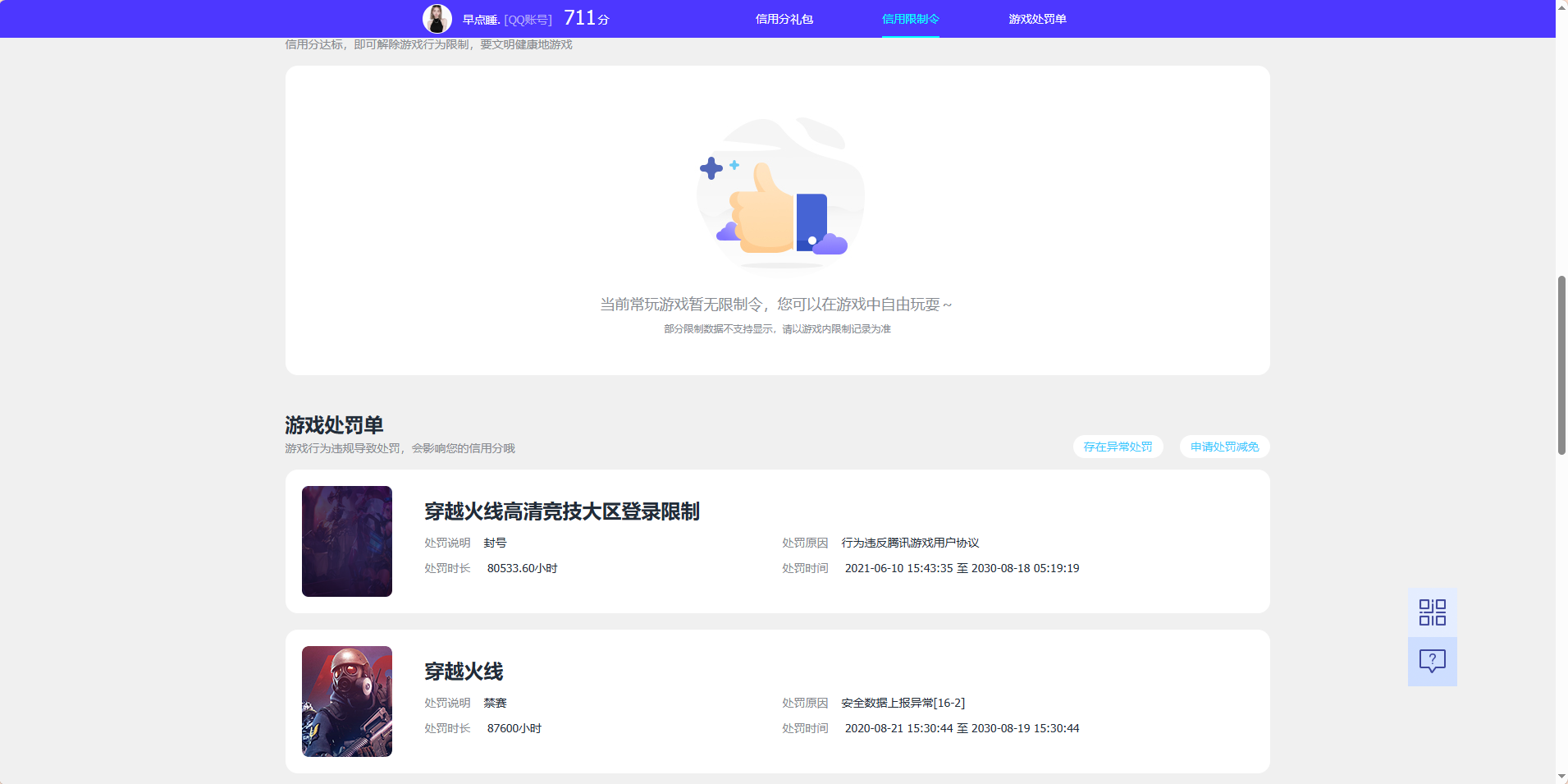Click reason 安全数据上报异常[16-2]

pos(903,703)
